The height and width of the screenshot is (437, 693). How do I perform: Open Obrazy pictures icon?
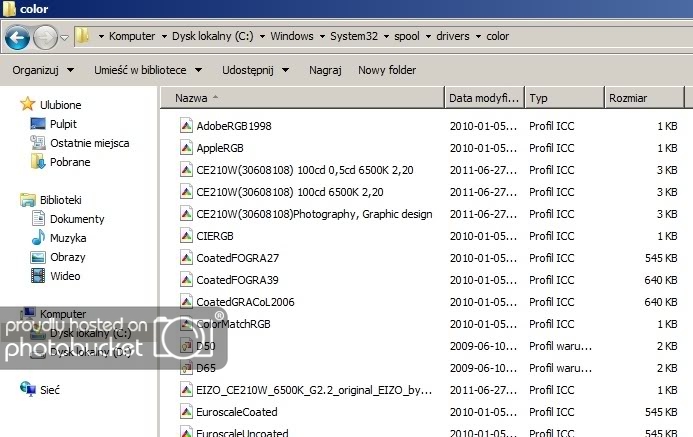38,257
